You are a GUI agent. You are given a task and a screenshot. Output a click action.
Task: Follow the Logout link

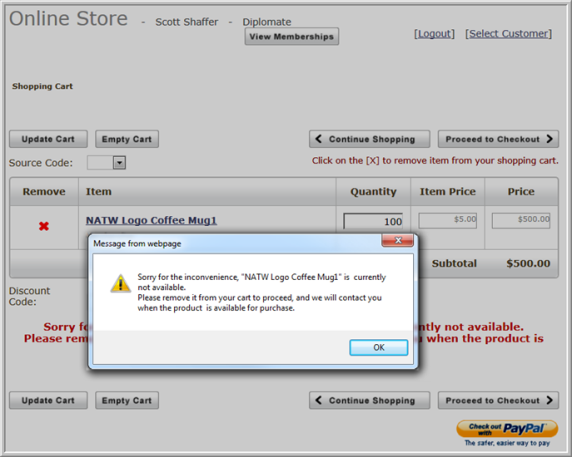(434, 34)
